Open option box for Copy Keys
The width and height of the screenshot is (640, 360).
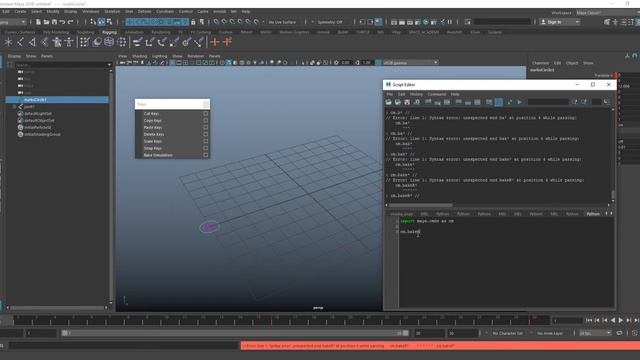click(x=206, y=120)
